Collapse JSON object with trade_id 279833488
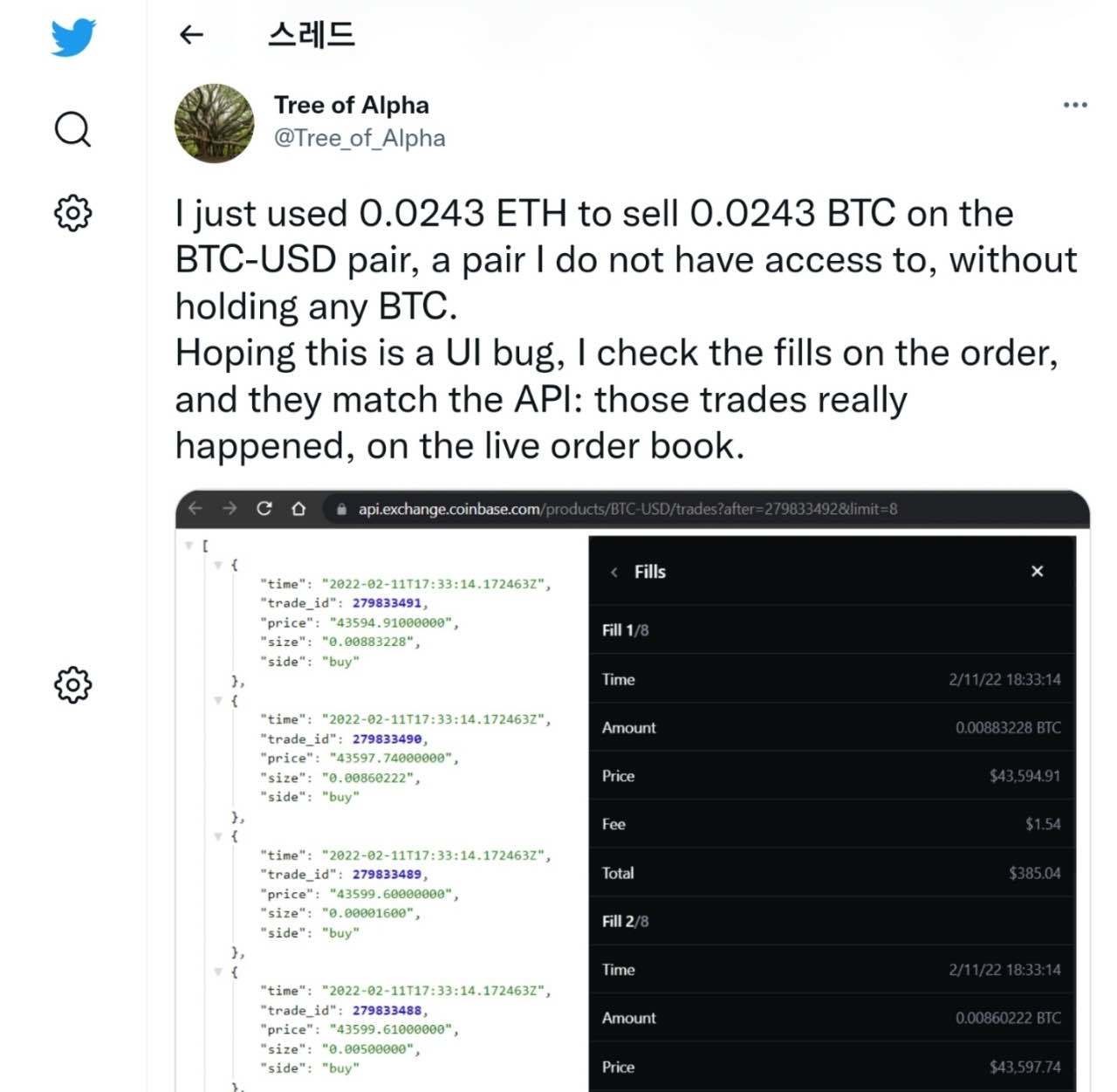The width and height of the screenshot is (1117, 1092). click(x=218, y=972)
